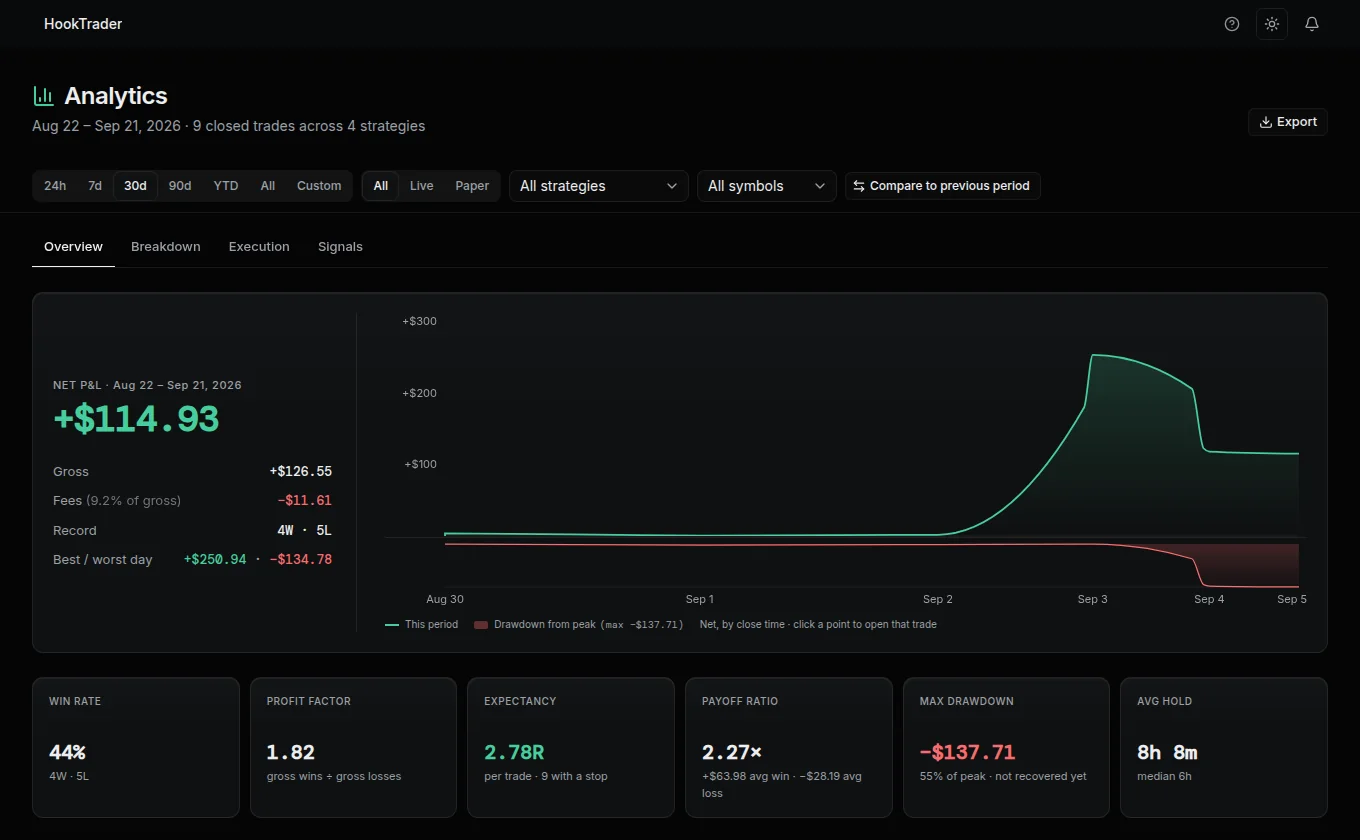This screenshot has height=840, width=1360.
Task: Switch to the Breakdown tab
Action: pyautogui.click(x=166, y=247)
